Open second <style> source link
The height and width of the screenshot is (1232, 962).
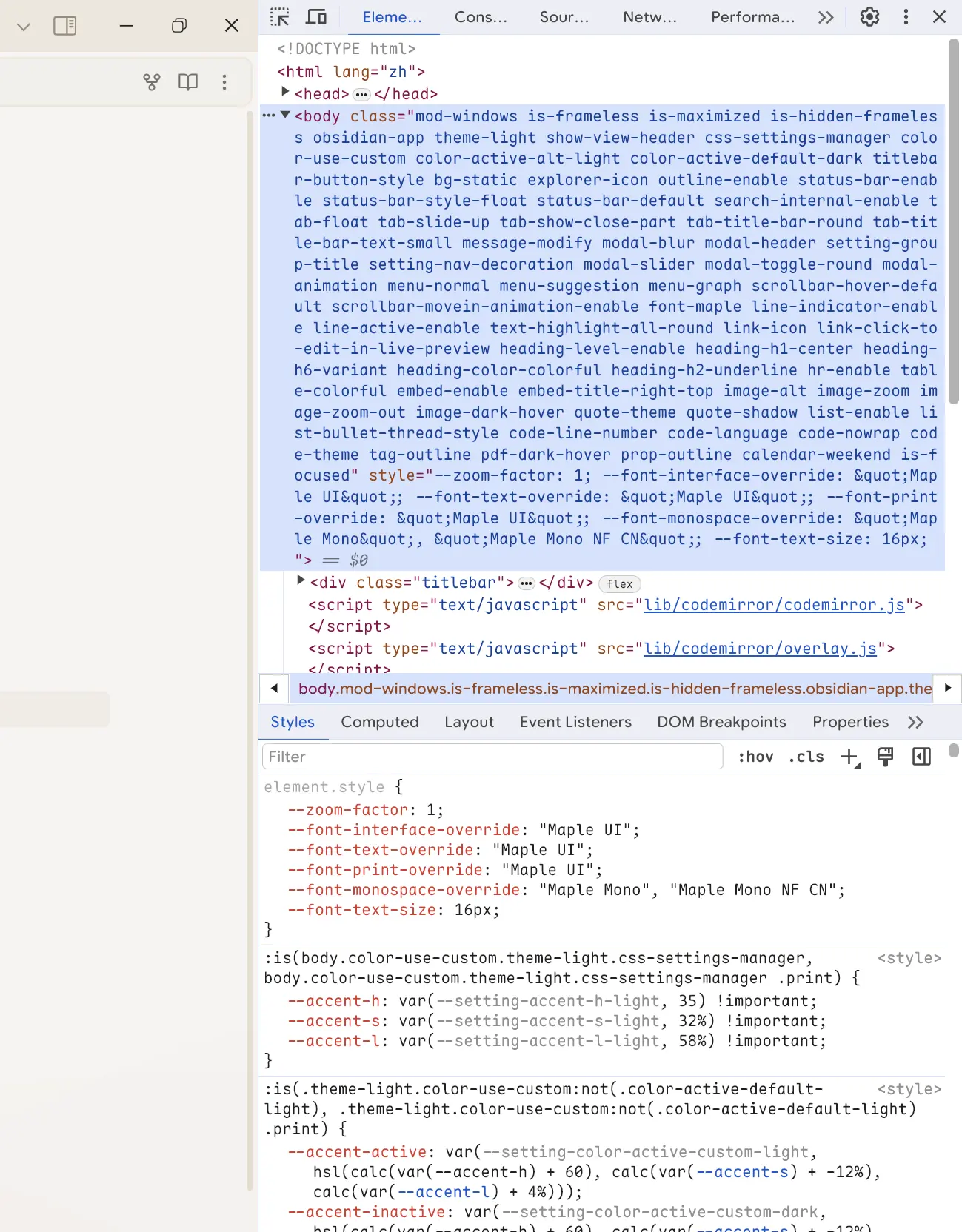[909, 1089]
